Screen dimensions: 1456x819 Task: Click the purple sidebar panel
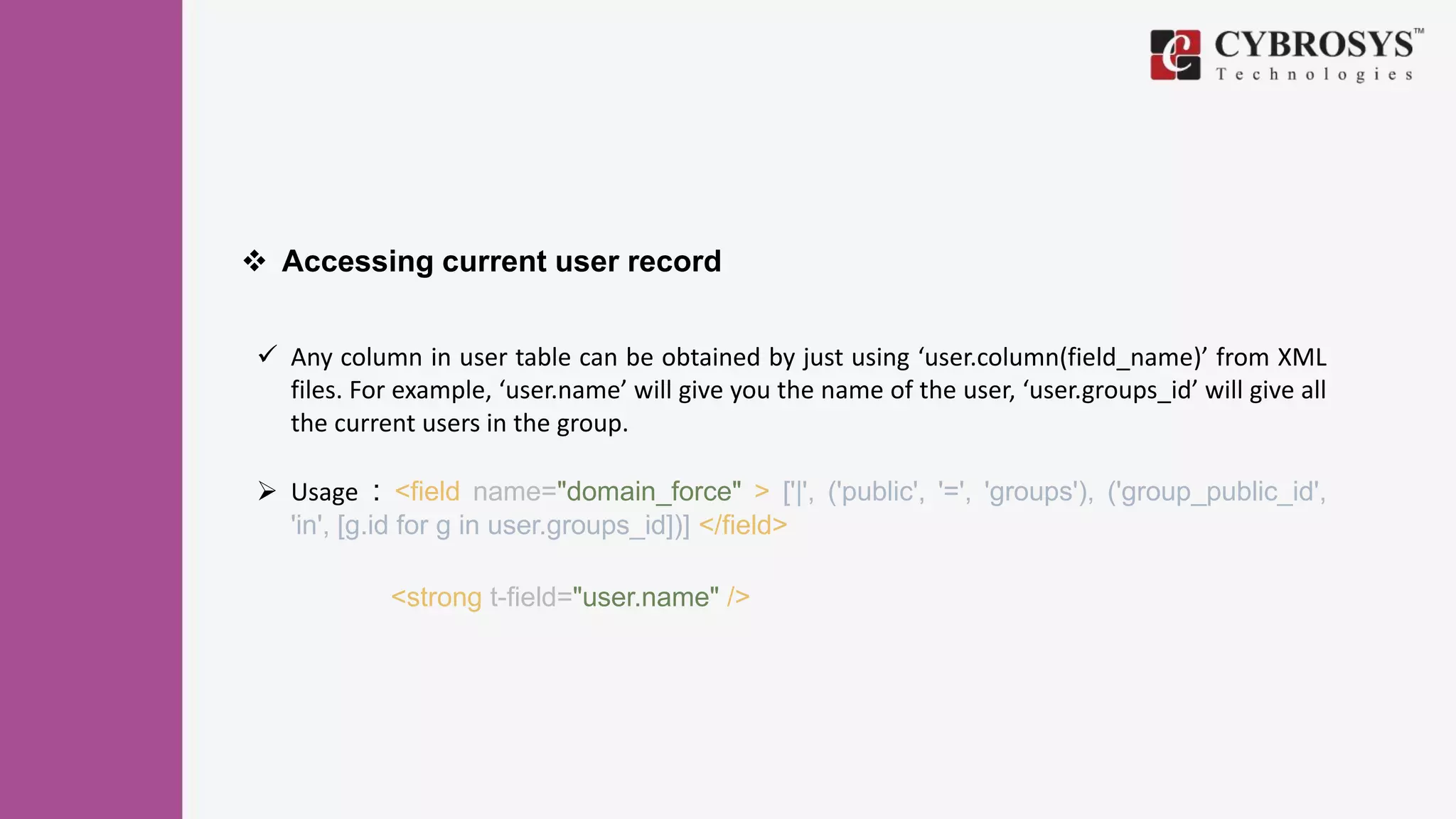(91, 409)
